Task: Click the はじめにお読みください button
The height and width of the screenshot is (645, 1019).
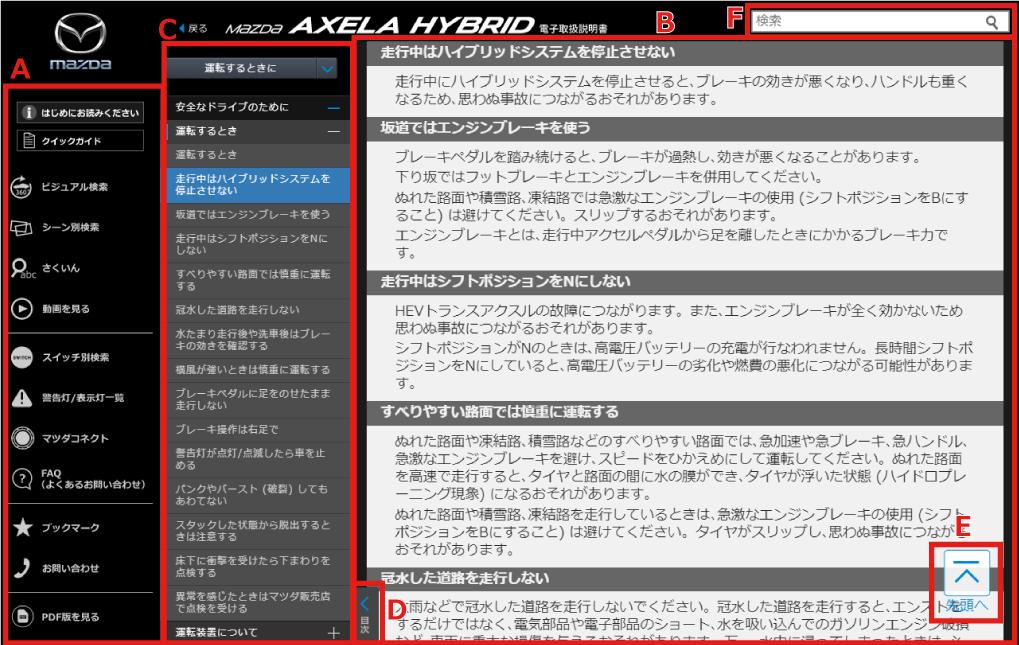Action: [81, 113]
